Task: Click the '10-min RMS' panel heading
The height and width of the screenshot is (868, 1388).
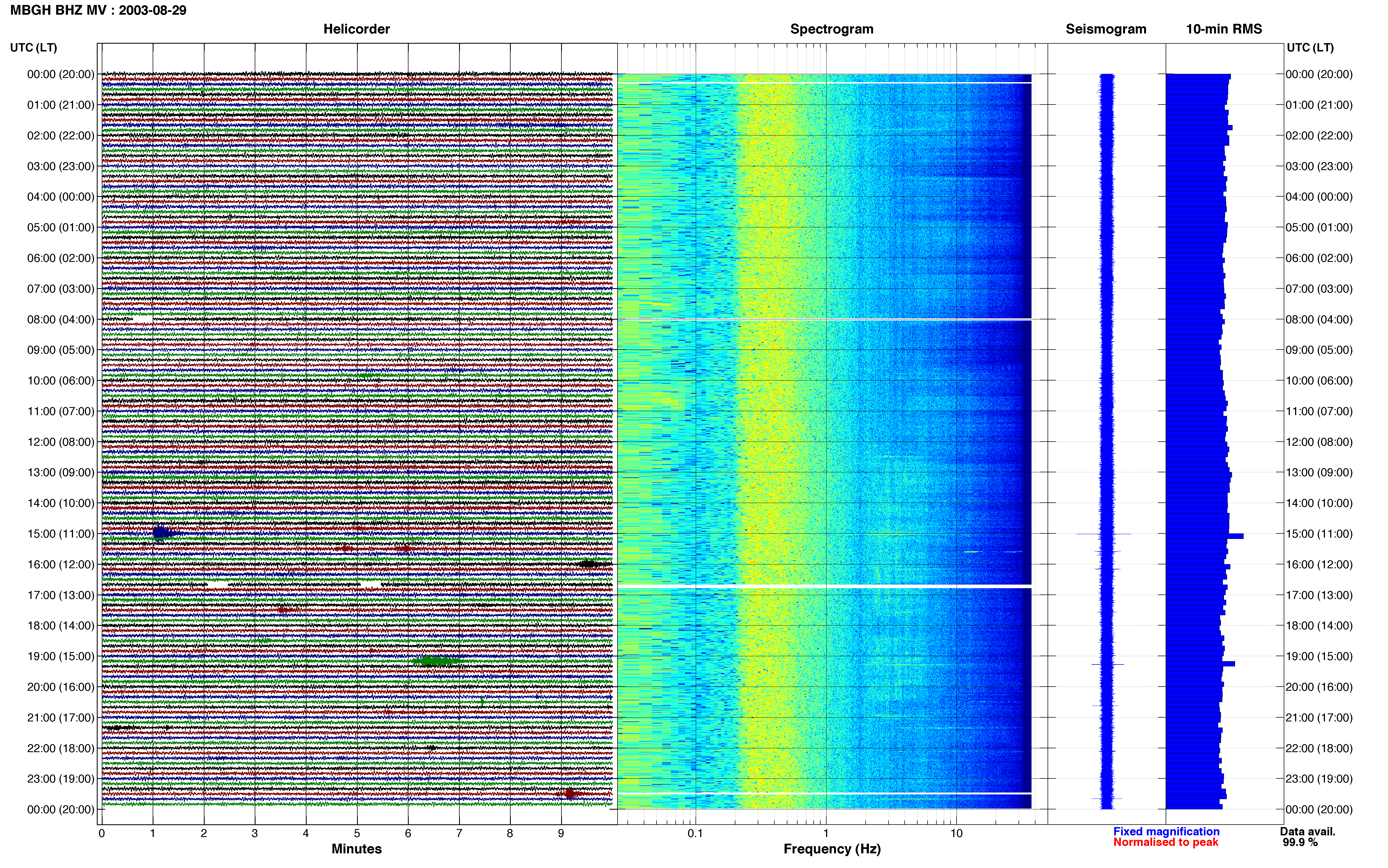Action: tap(1224, 29)
